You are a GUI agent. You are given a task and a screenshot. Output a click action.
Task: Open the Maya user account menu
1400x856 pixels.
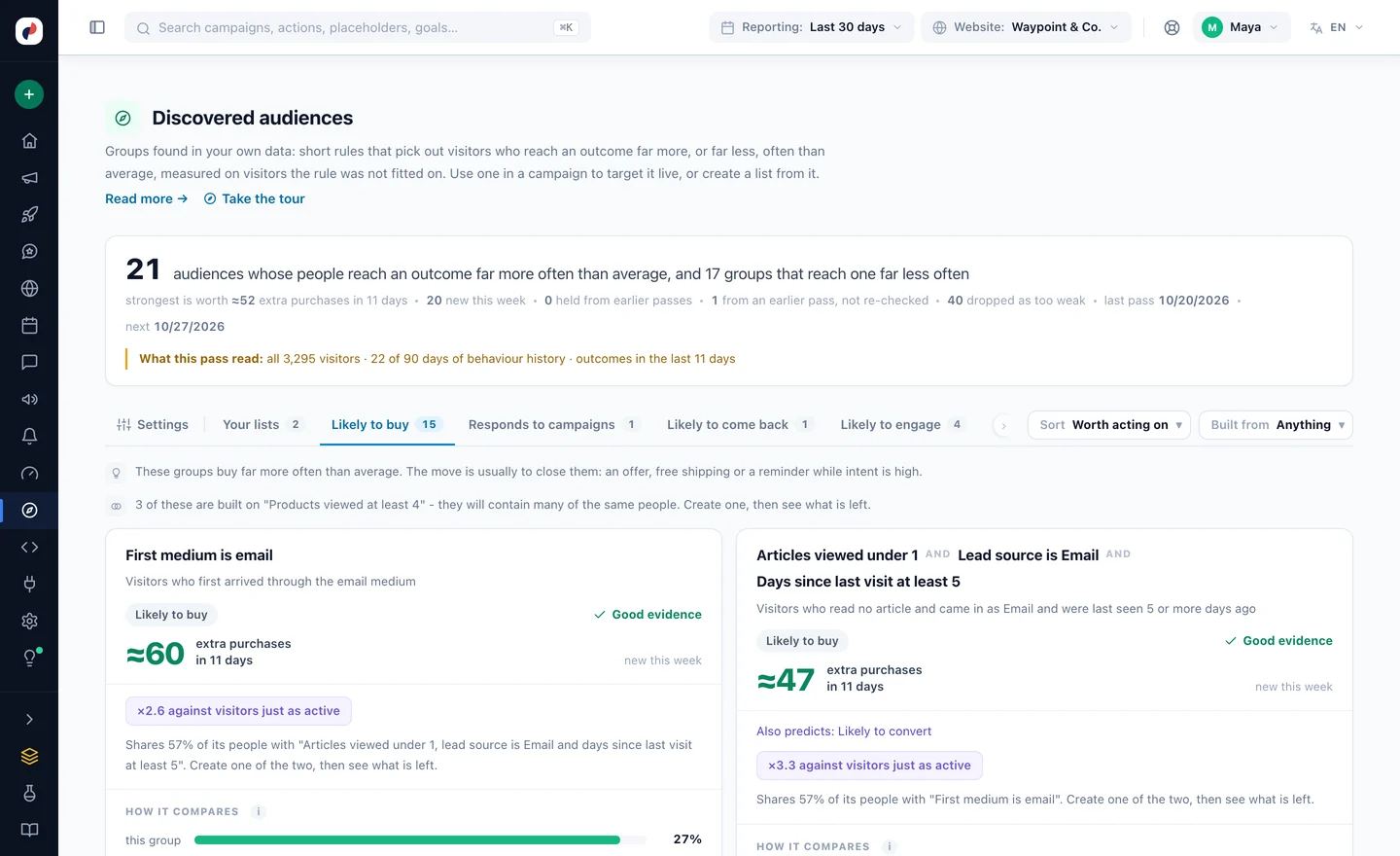point(1242,27)
